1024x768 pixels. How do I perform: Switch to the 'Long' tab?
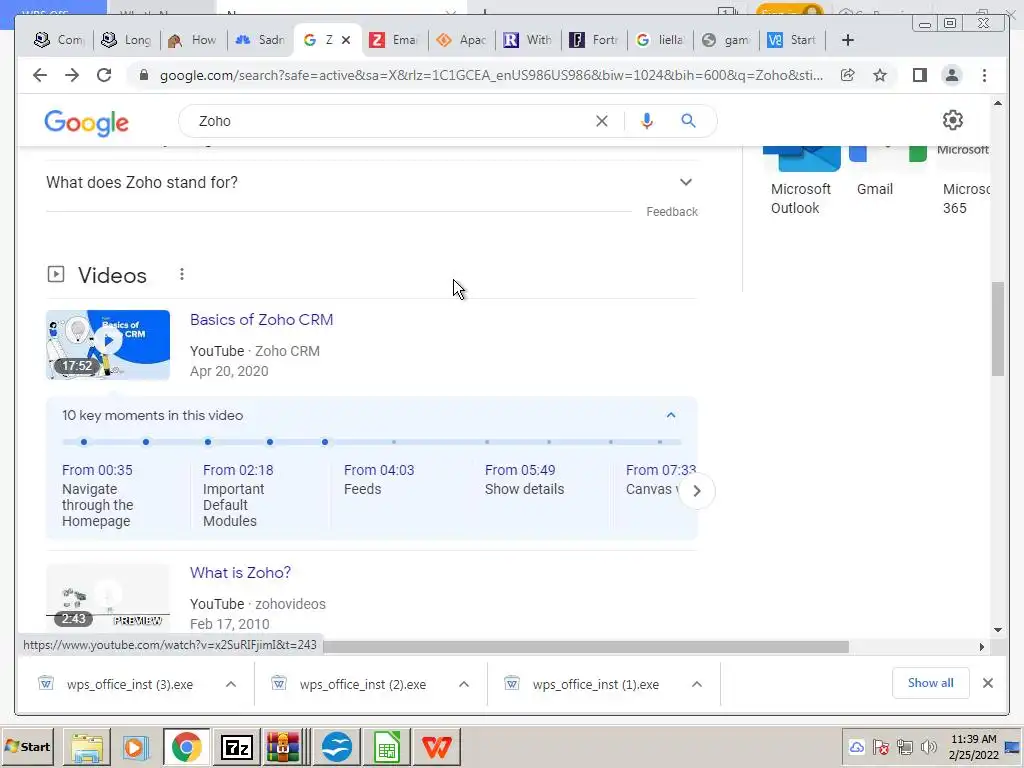127,40
